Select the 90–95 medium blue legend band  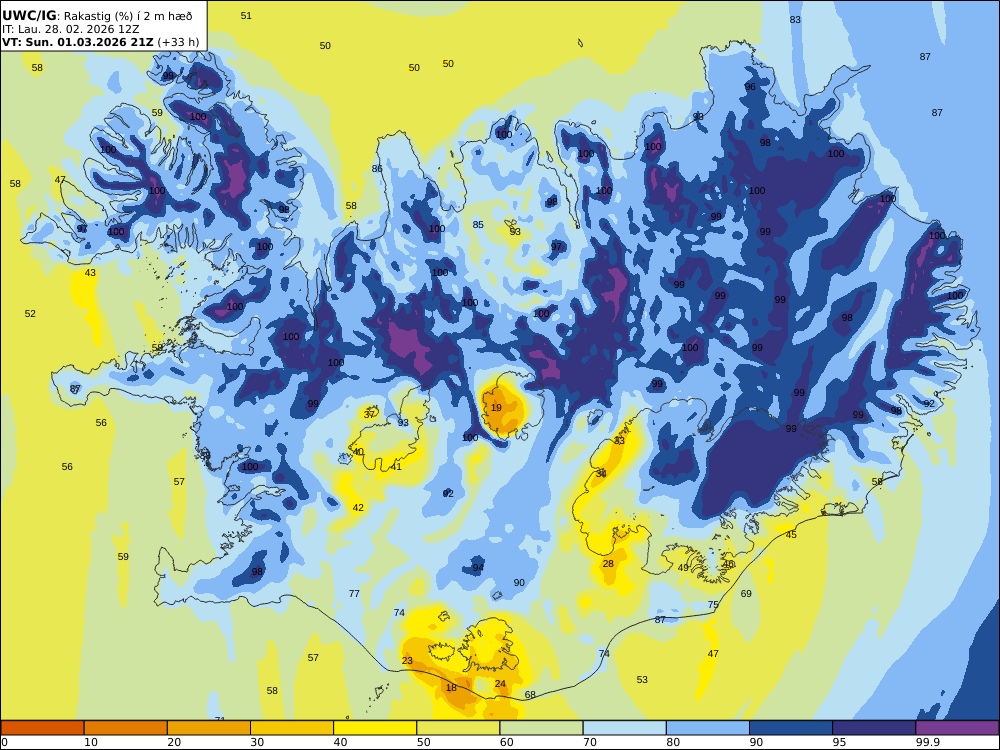click(791, 728)
